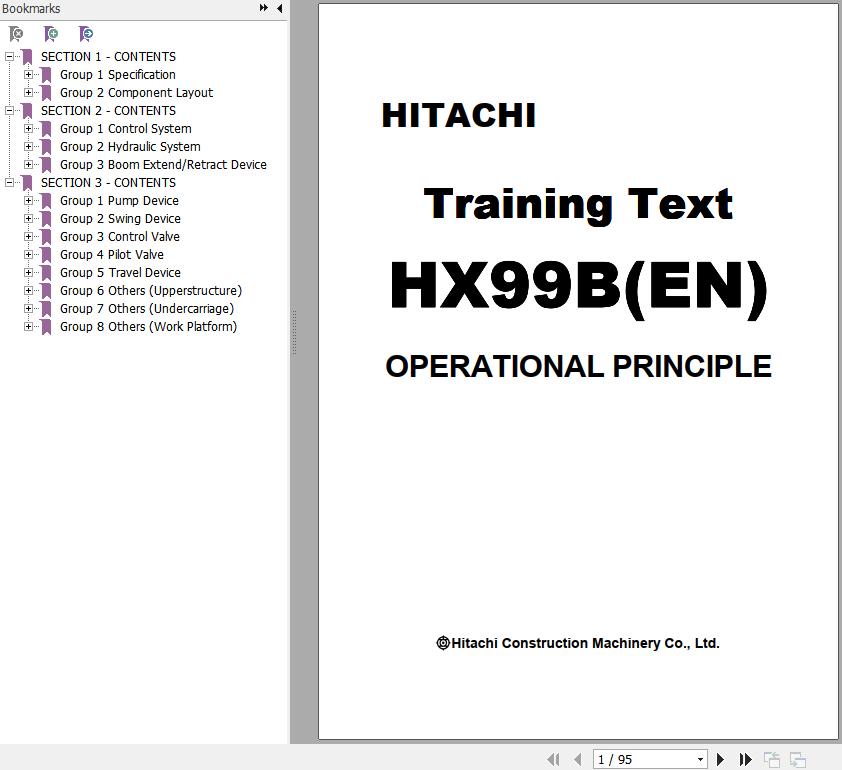The image size is (842, 770).
Task: Click the next view icon
Action: pyautogui.click(x=797, y=760)
